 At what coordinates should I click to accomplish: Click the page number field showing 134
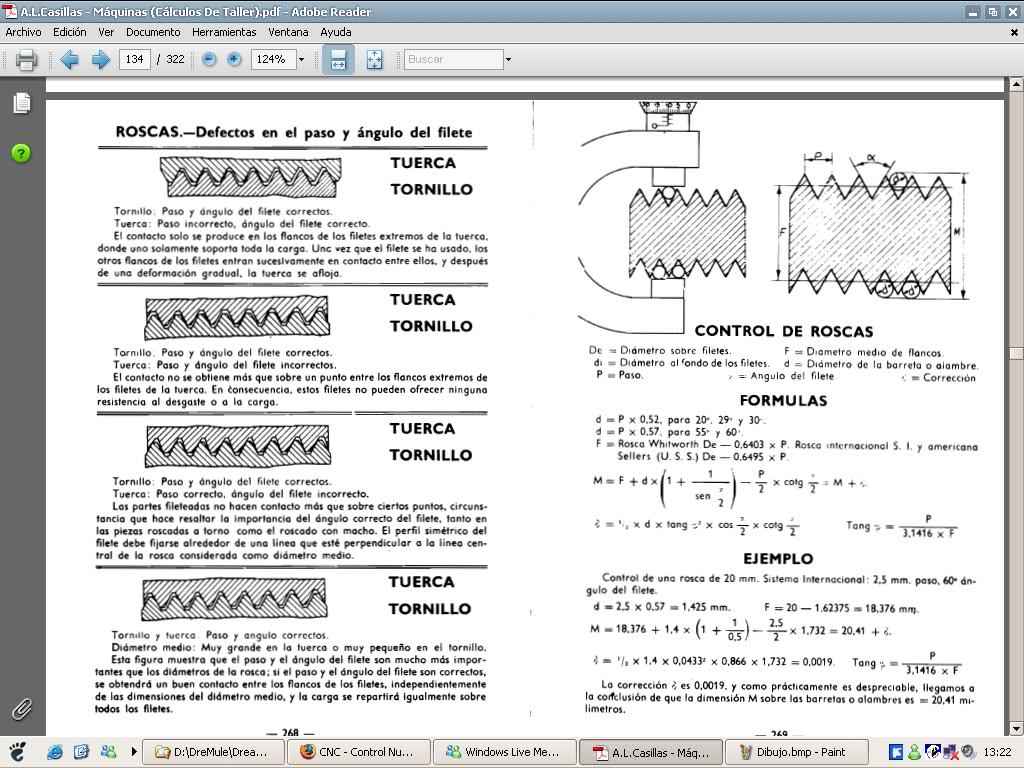coord(135,59)
